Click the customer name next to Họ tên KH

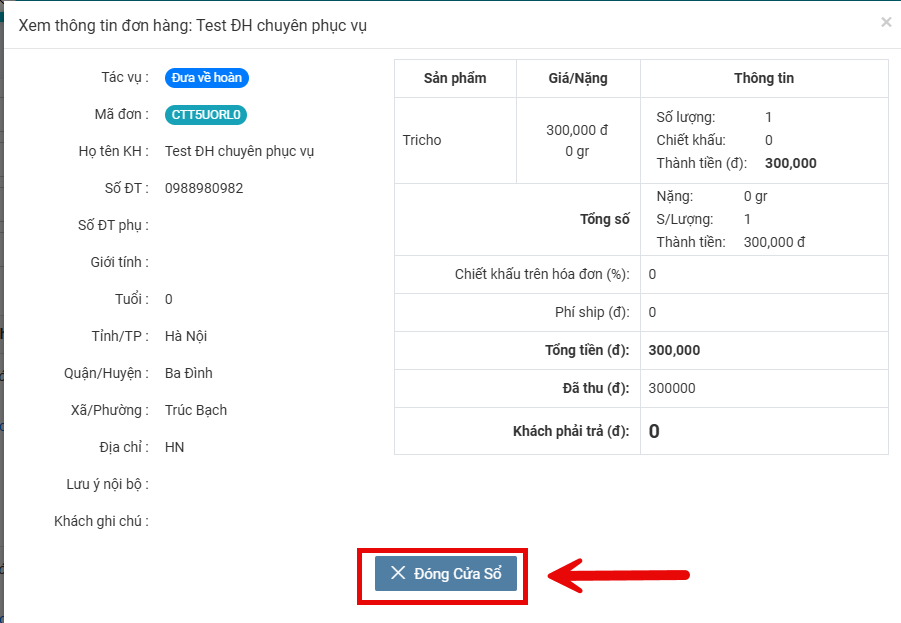click(x=240, y=151)
